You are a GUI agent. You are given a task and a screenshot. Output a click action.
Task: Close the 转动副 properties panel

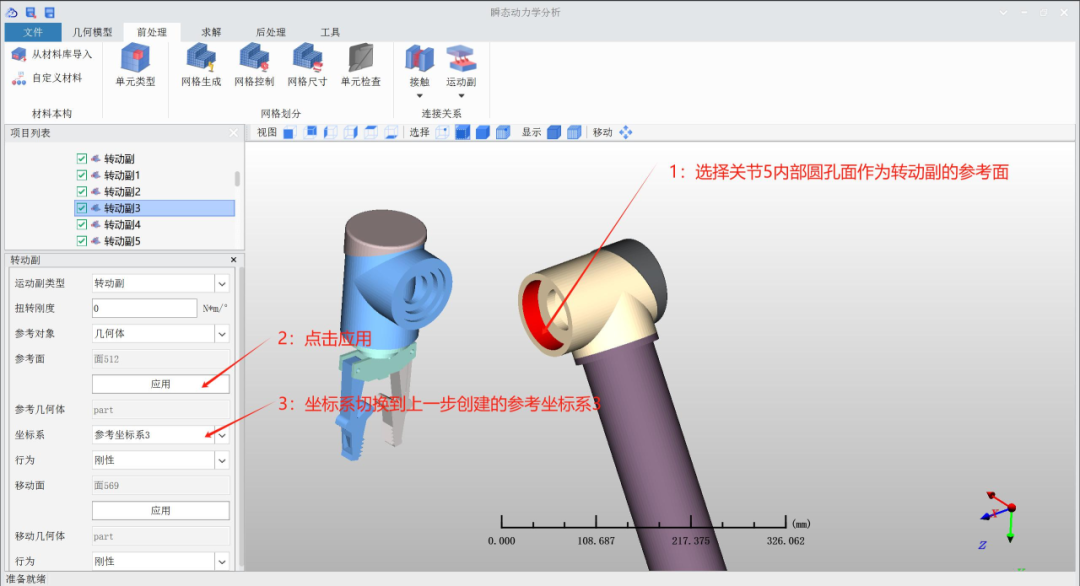233,260
